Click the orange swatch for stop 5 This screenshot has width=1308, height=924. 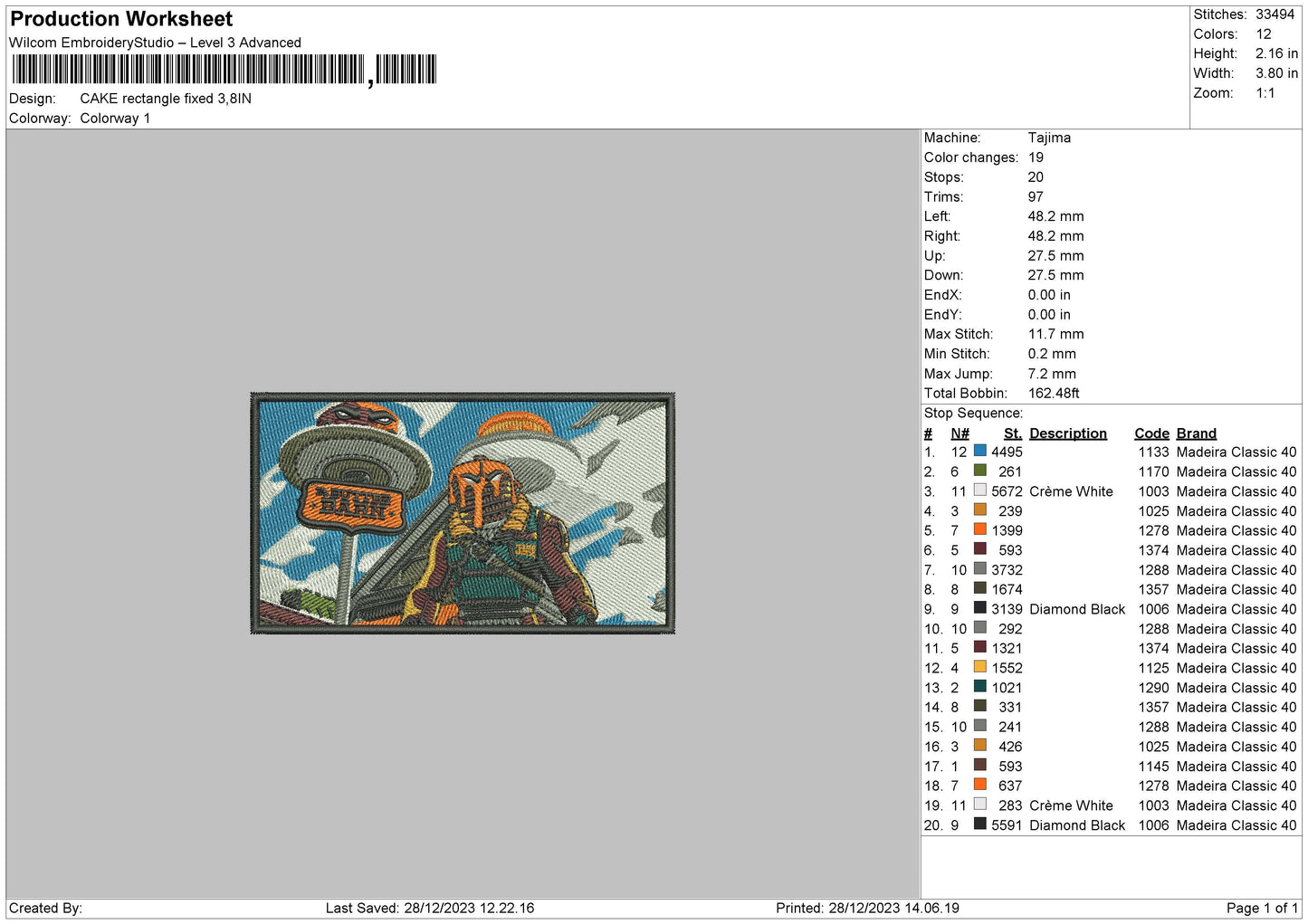click(979, 529)
